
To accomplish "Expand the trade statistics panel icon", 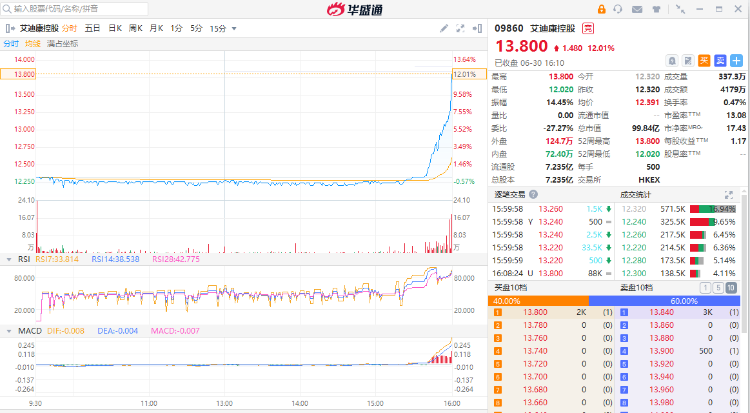I will 728,195.
